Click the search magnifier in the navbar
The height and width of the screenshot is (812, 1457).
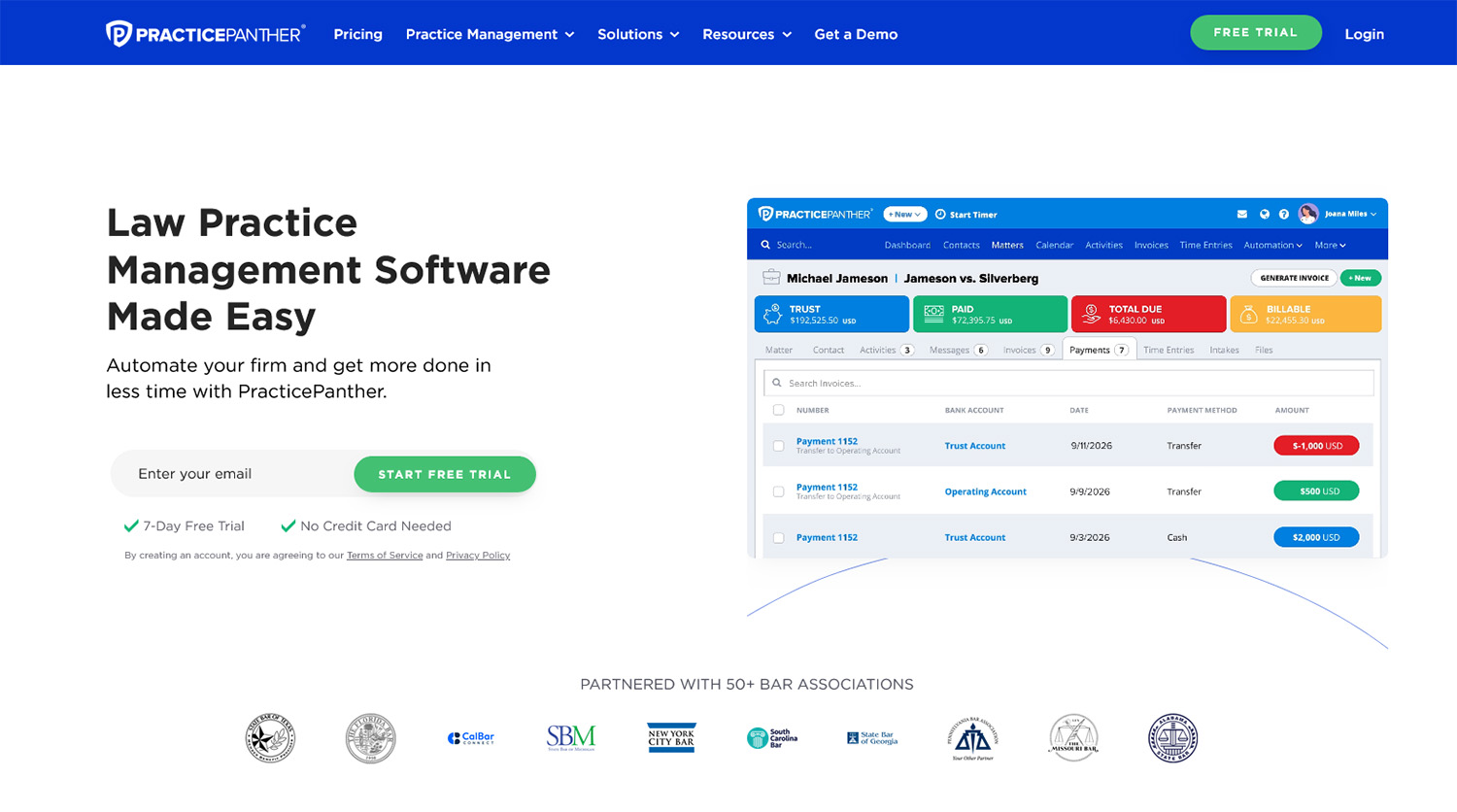pos(765,245)
